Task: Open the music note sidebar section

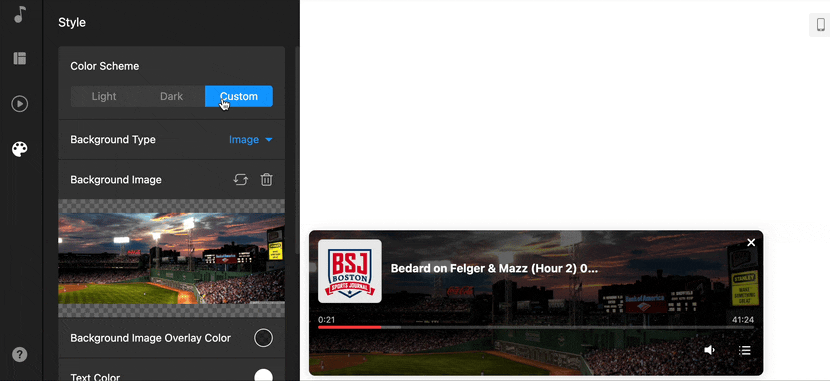Action: point(20,14)
